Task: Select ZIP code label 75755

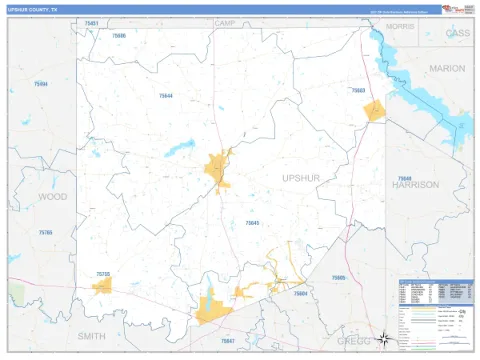Action: [103, 274]
